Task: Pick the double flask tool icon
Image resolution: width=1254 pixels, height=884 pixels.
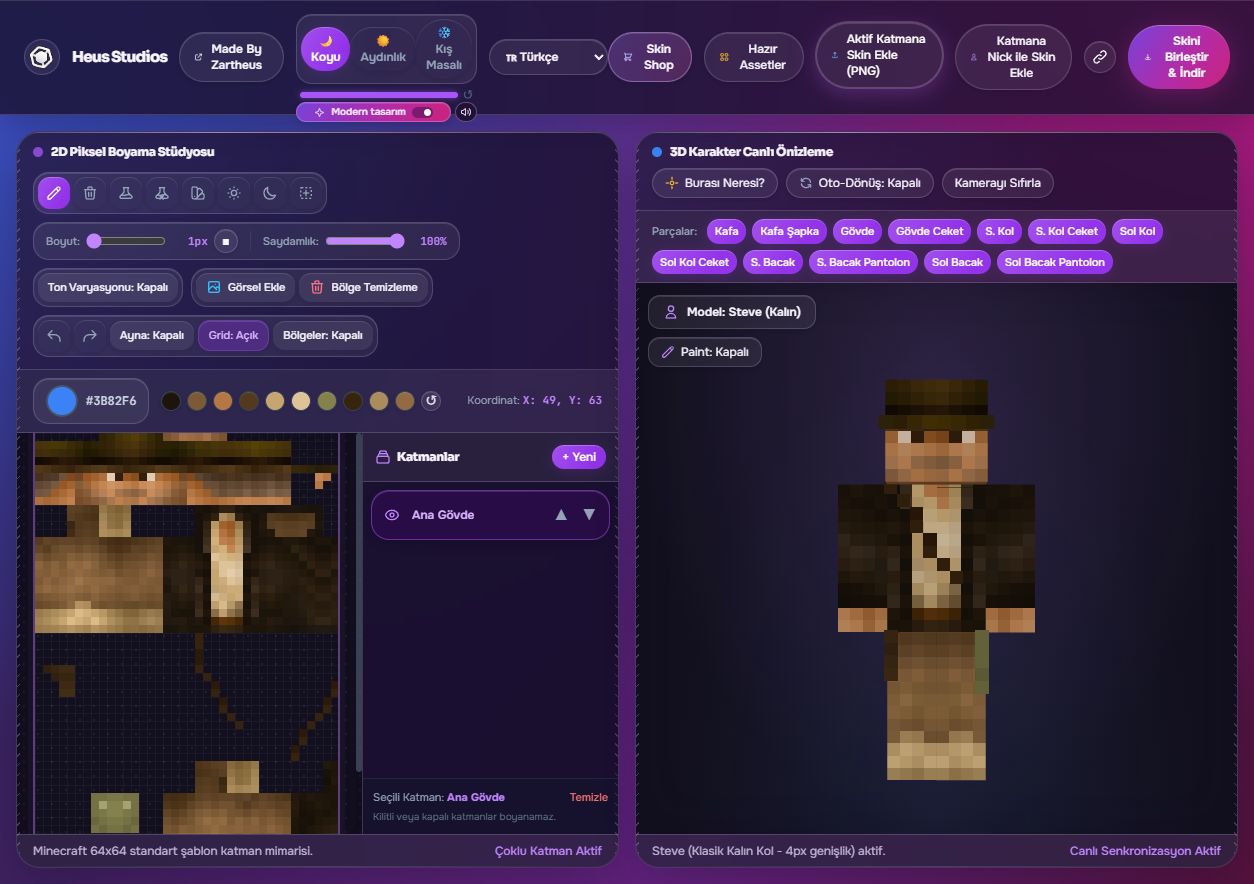Action: click(162, 193)
